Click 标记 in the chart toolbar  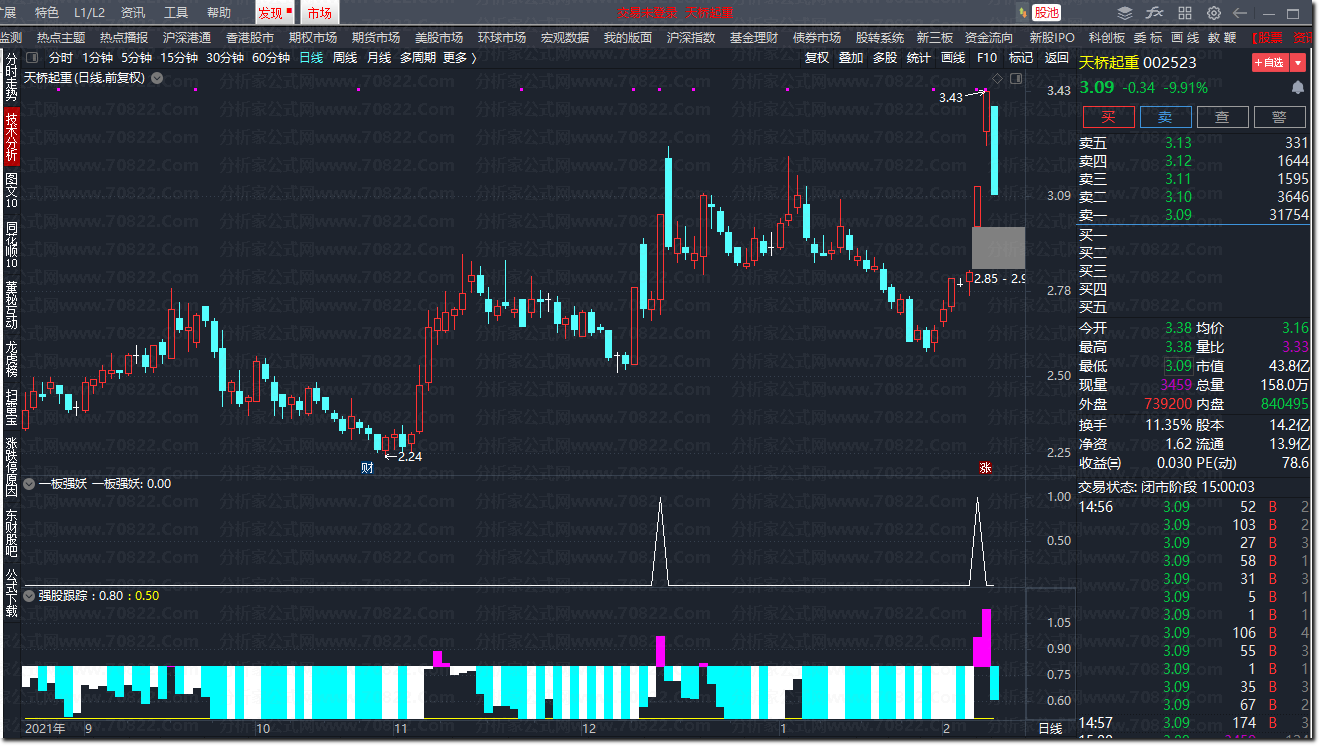pyautogui.click(x=1021, y=58)
